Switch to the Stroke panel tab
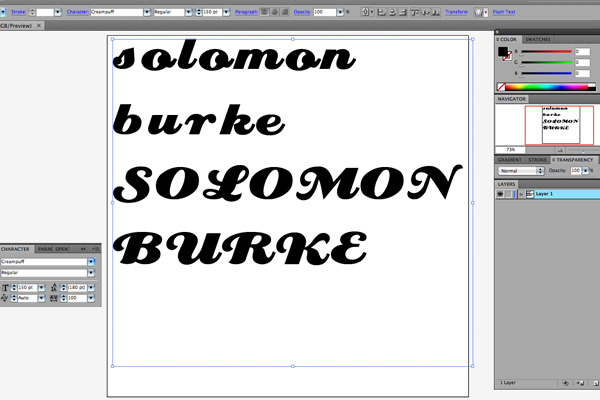This screenshot has height=400, width=600. [x=537, y=160]
